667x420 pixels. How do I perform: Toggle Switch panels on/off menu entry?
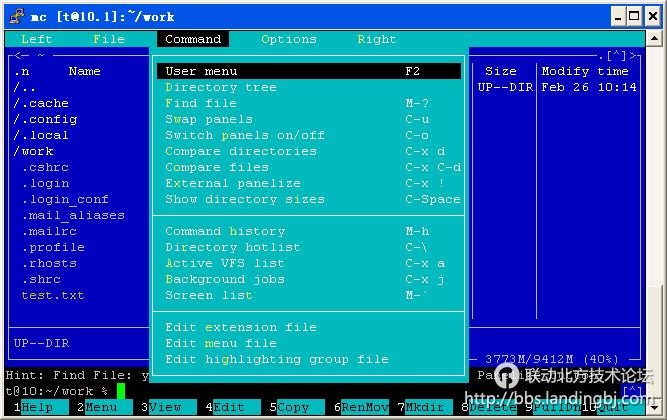click(245, 135)
